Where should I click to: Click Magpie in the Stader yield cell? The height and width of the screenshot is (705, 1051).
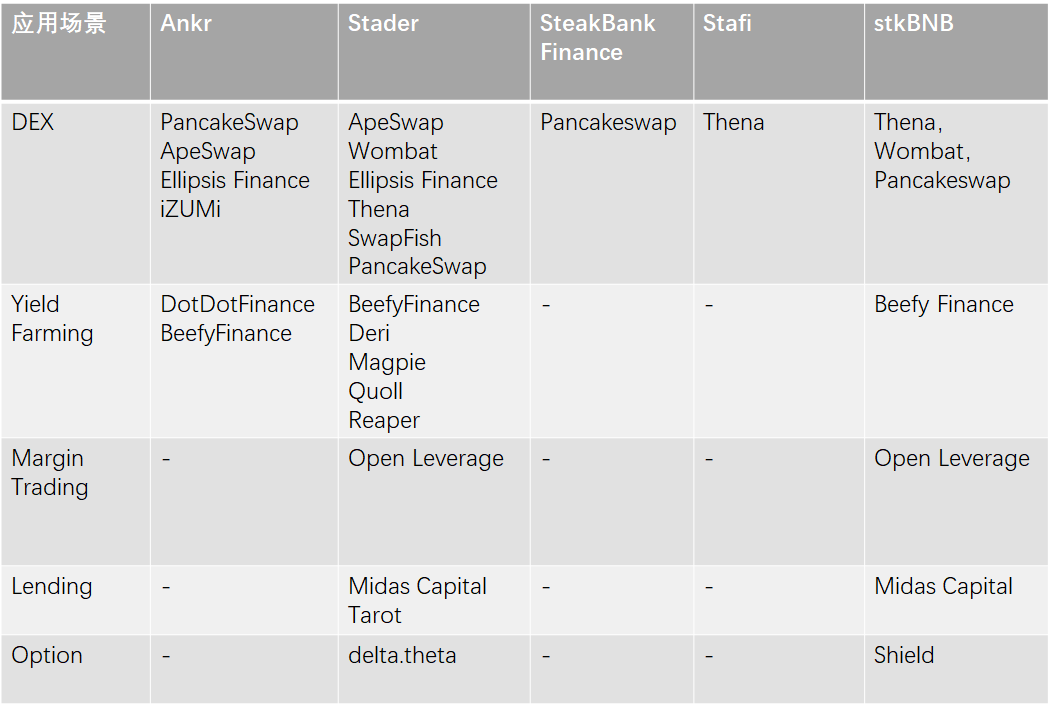click(x=387, y=362)
